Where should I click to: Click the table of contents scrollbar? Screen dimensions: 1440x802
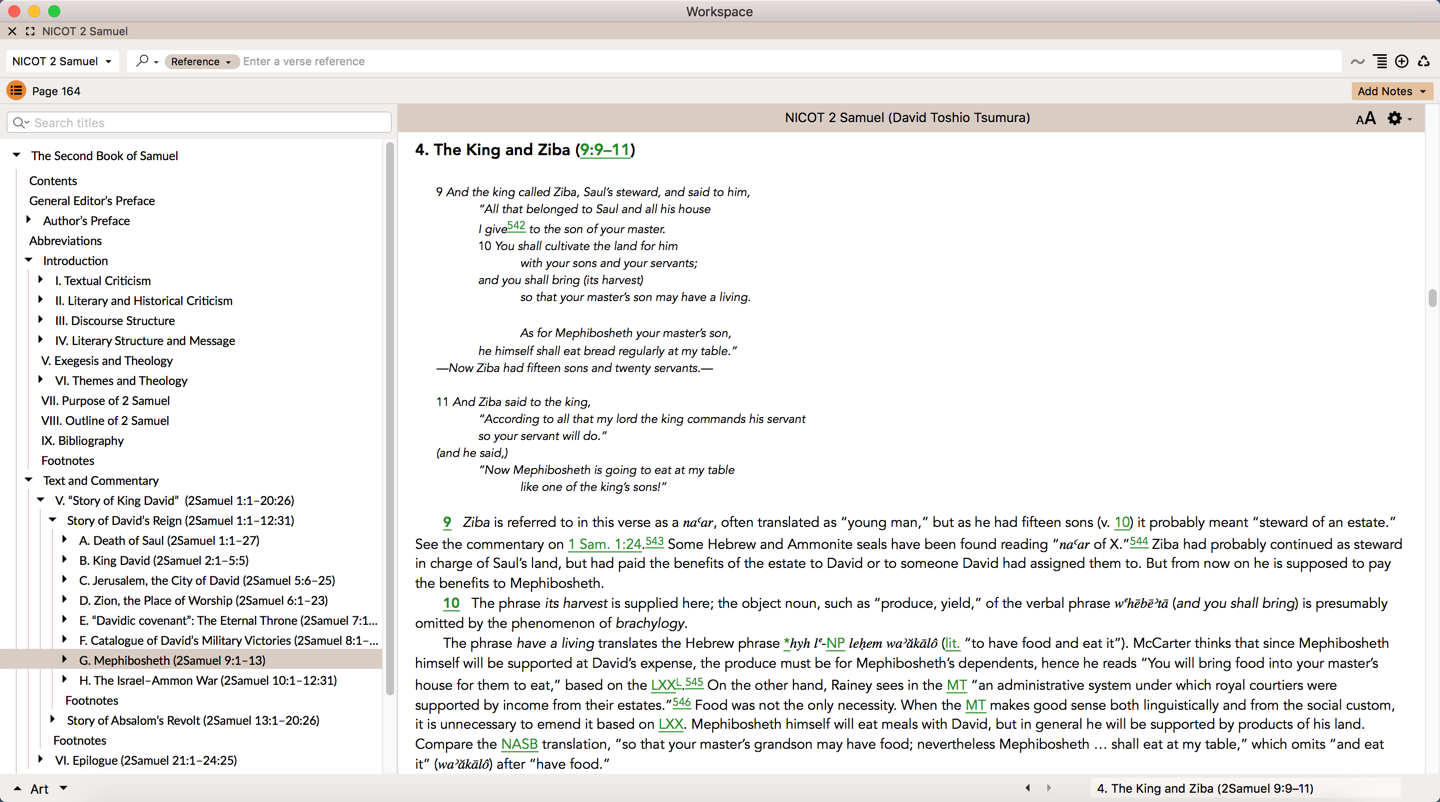pyautogui.click(x=388, y=420)
